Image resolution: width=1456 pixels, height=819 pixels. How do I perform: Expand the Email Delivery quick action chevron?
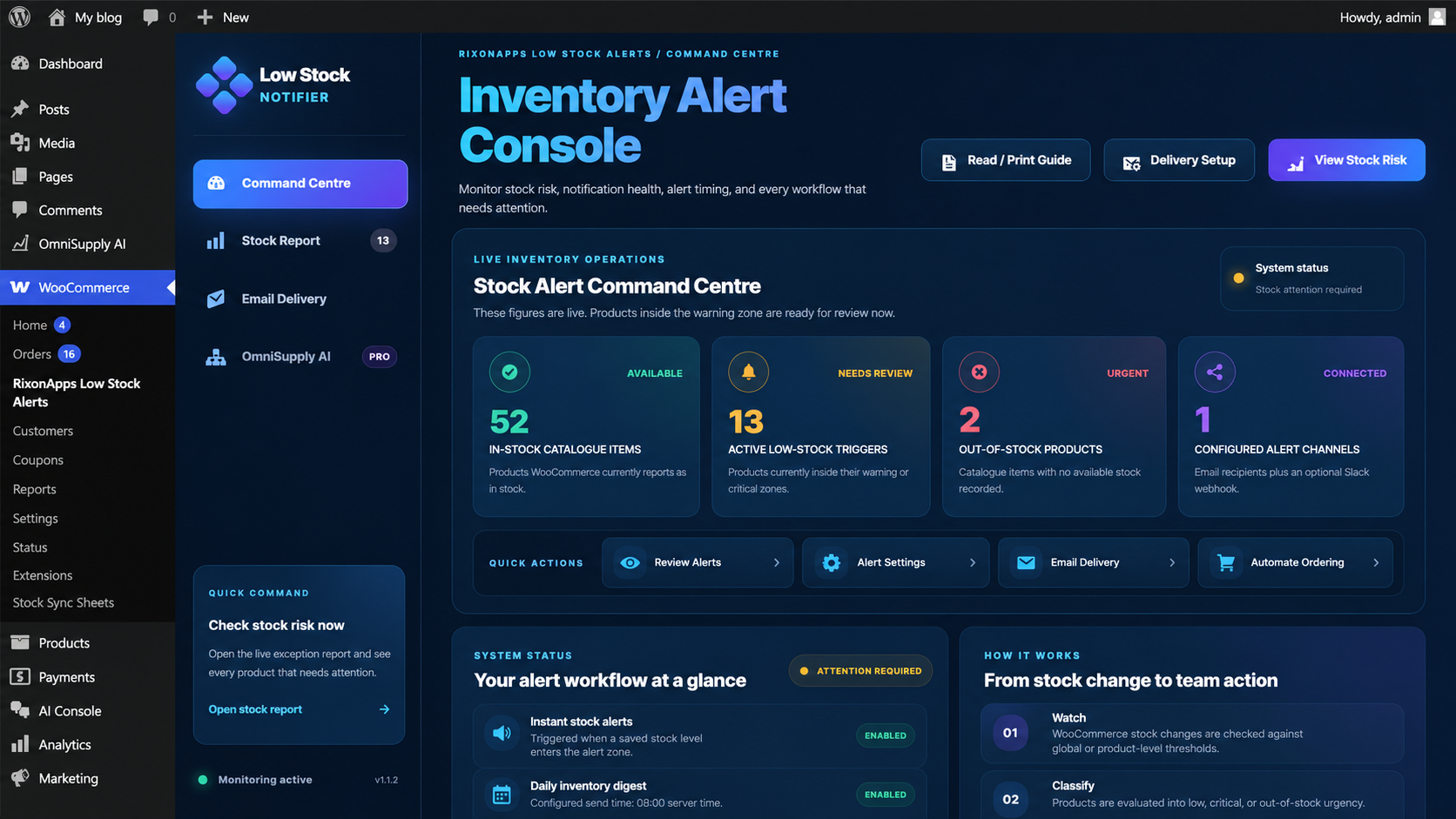(1172, 563)
